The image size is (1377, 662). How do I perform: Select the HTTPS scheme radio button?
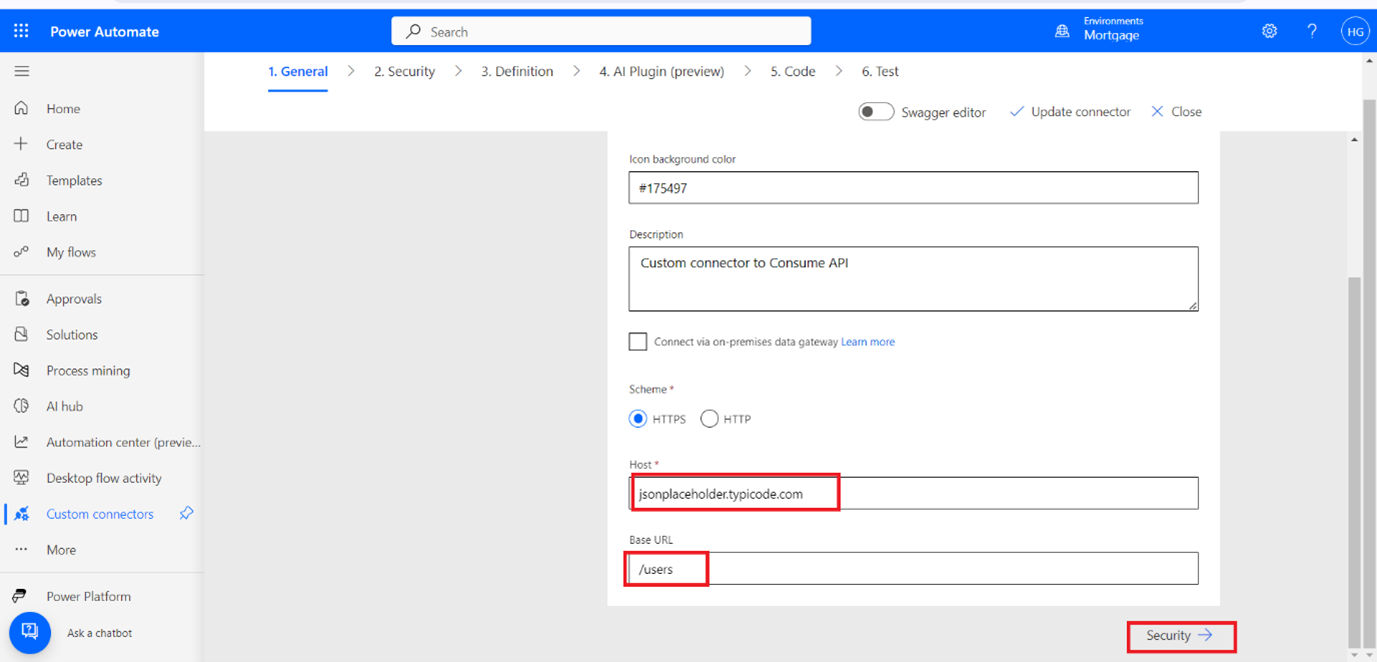pos(638,419)
